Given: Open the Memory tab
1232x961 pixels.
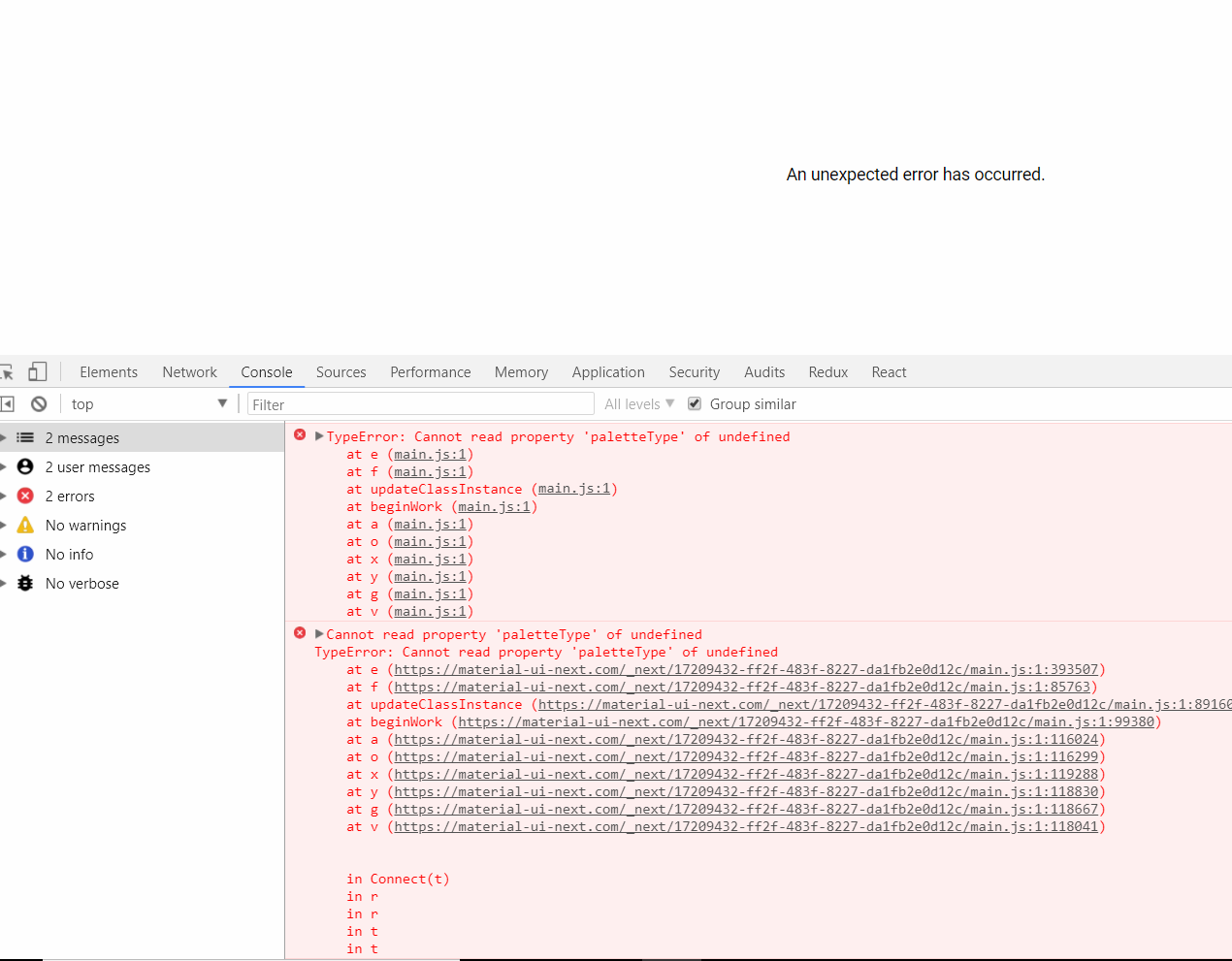Looking at the screenshot, I should [x=521, y=372].
